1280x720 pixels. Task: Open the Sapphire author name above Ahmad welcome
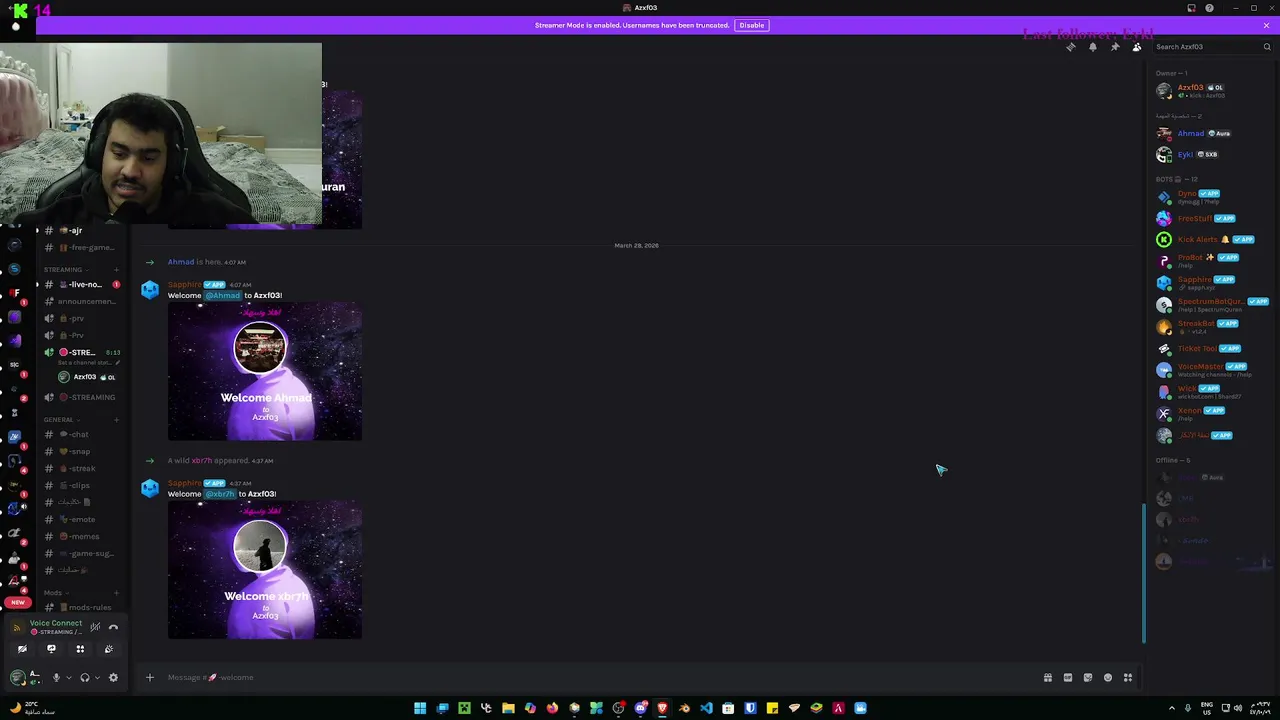tap(184, 285)
